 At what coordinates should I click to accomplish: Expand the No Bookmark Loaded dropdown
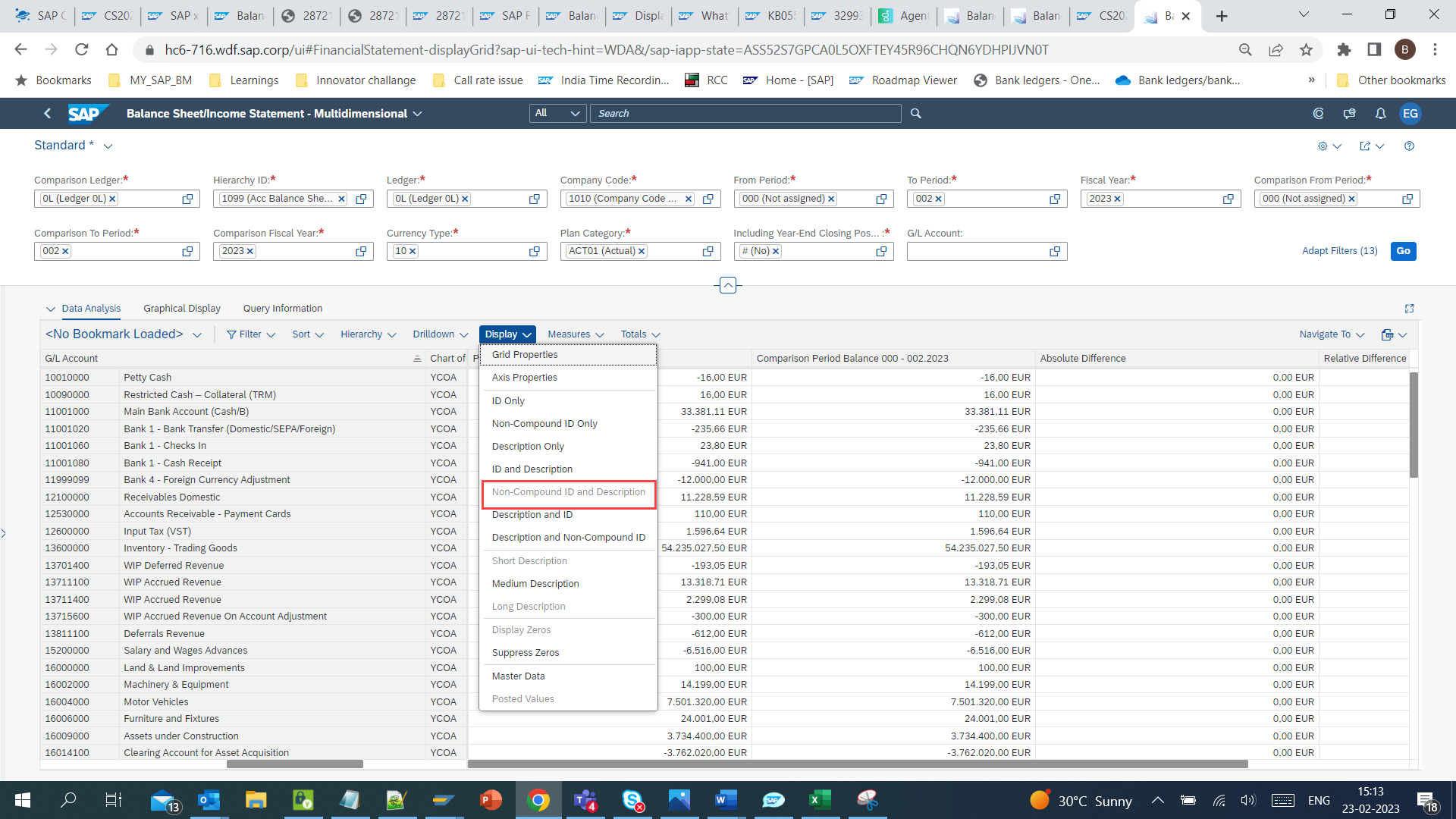coord(197,335)
